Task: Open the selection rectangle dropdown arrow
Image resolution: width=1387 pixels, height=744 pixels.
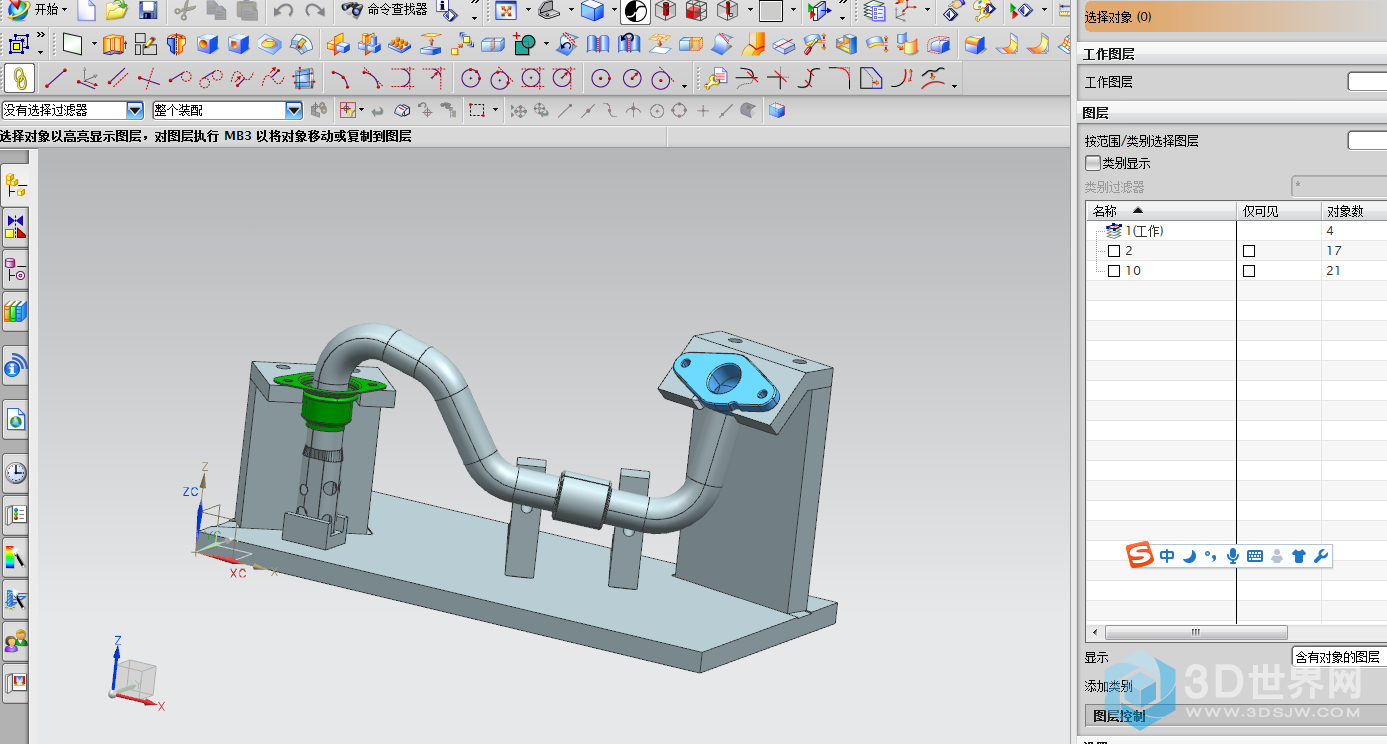Action: [495, 111]
